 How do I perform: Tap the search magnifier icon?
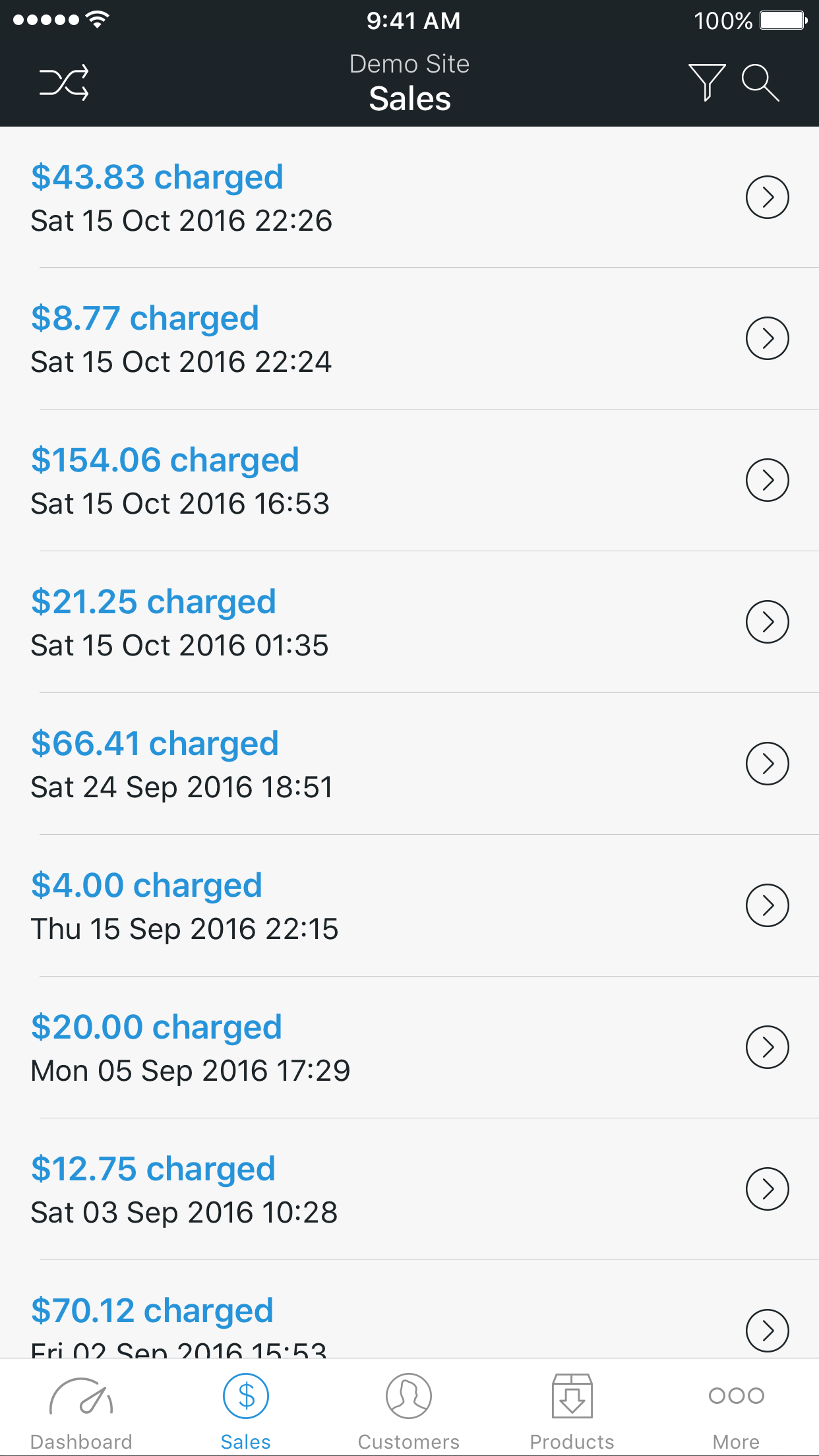760,82
